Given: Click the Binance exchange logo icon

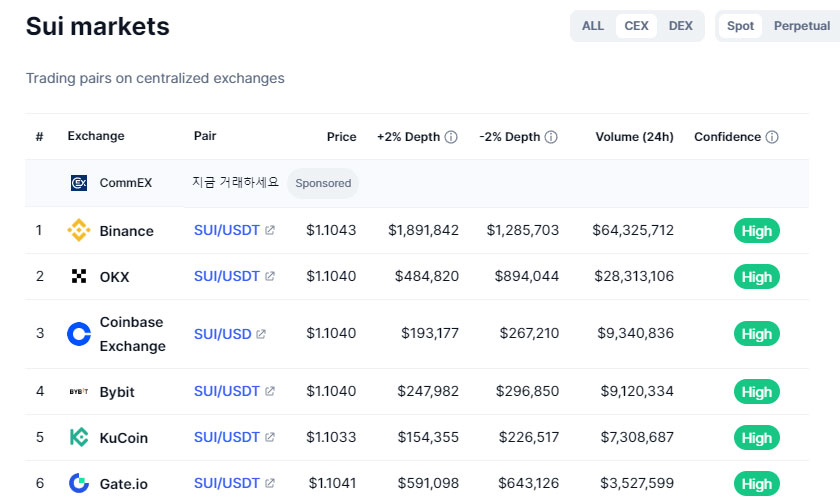Looking at the screenshot, I should (79, 231).
